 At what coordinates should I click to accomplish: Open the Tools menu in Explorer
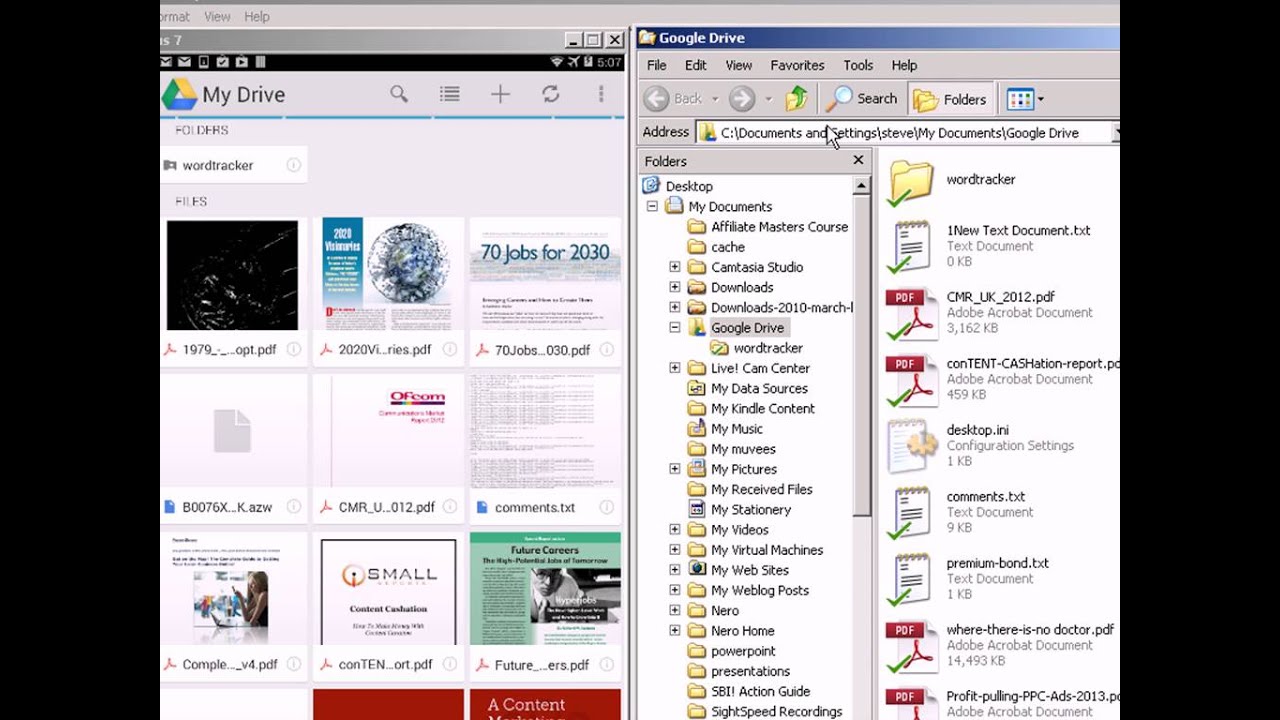tap(858, 65)
